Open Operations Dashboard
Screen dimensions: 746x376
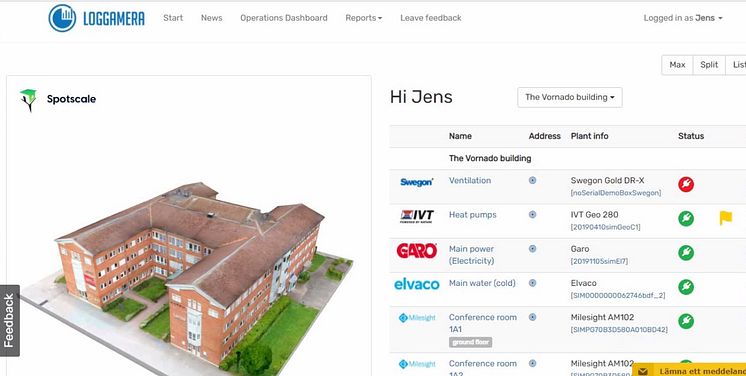(x=284, y=18)
